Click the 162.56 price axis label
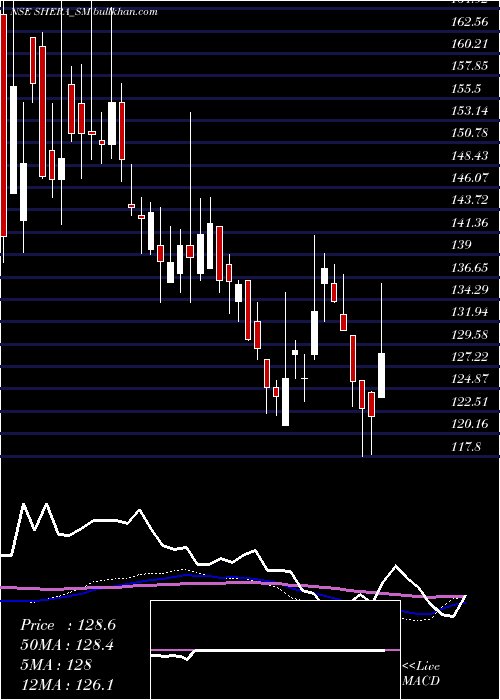The height and width of the screenshot is (700, 500). [x=470, y=21]
